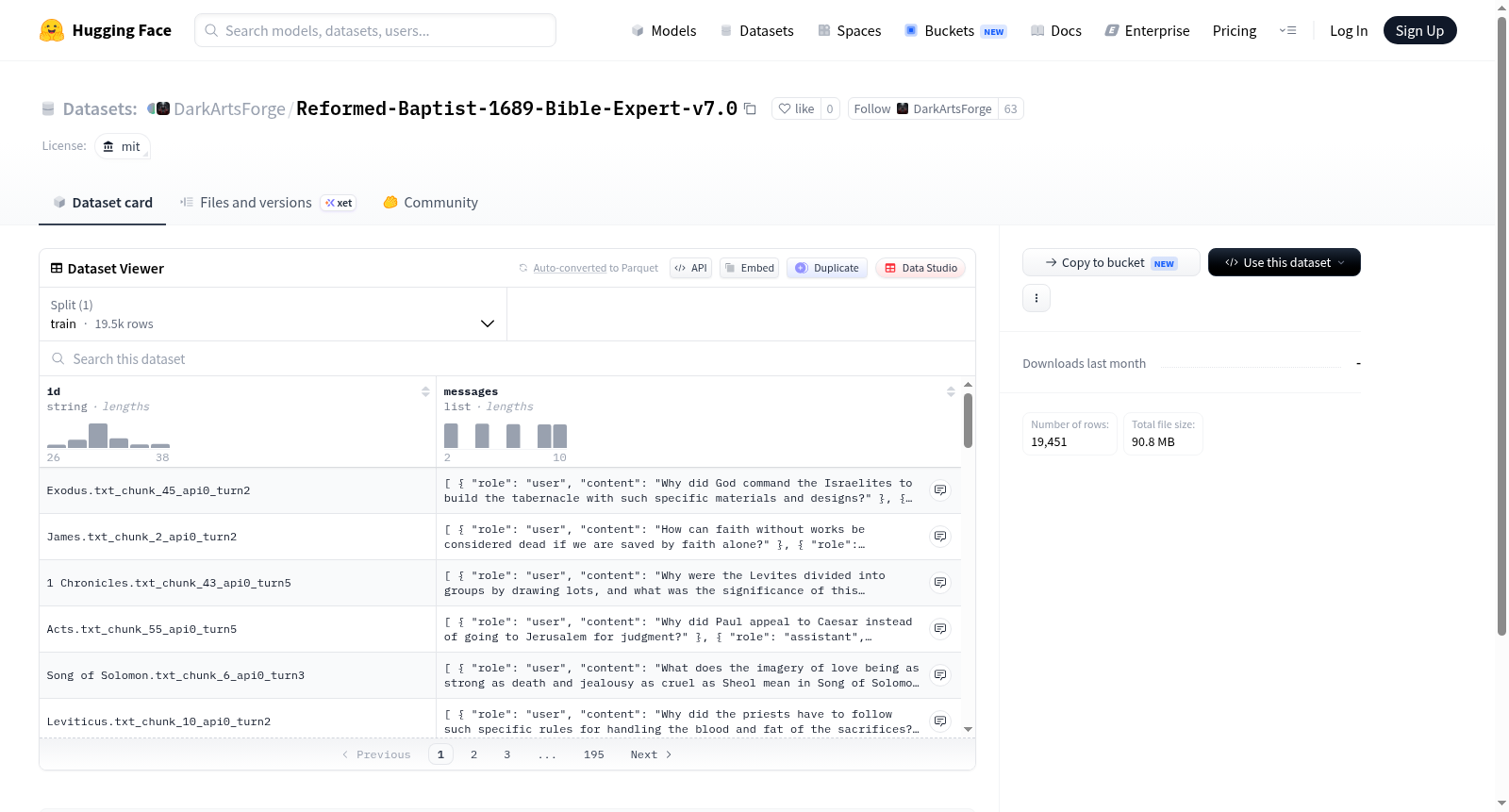Switch to the Dataset card tab
Image resolution: width=1509 pixels, height=812 pixels.
coord(102,203)
